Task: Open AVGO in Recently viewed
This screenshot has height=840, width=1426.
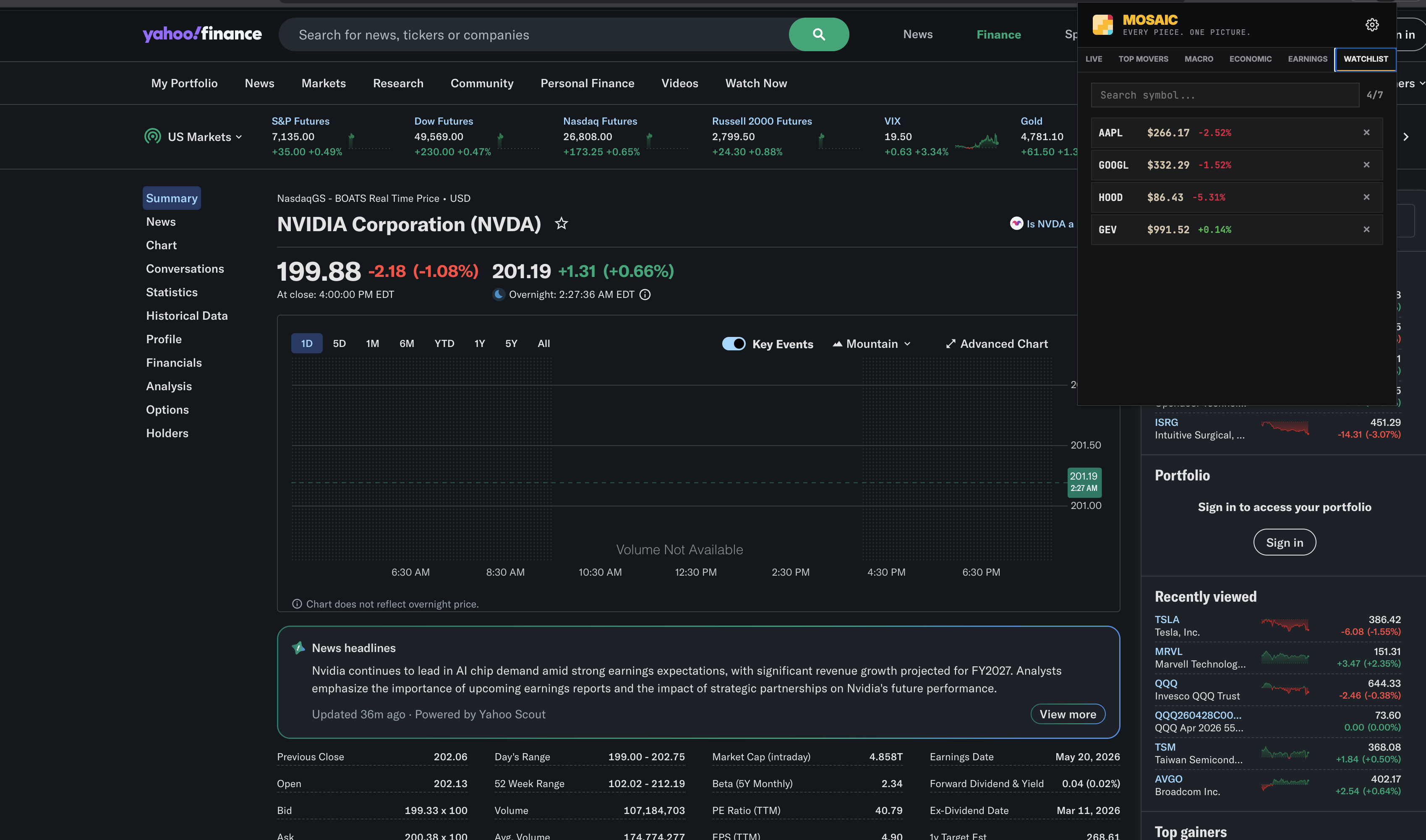Action: (x=1168, y=779)
